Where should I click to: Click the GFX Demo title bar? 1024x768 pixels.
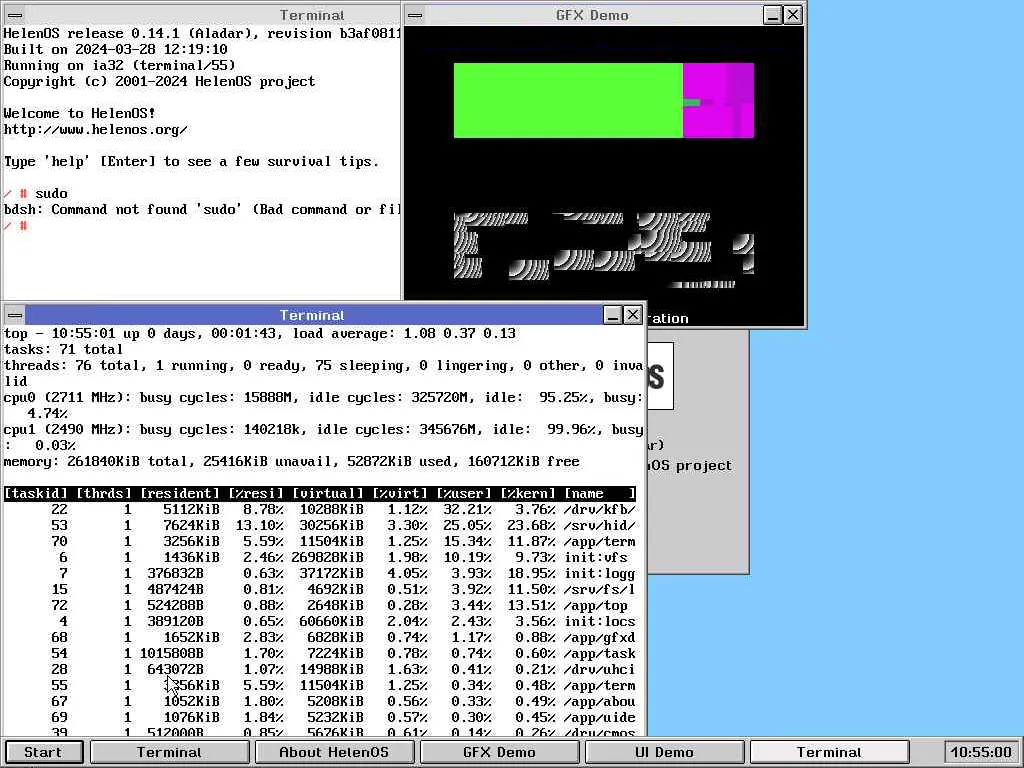592,15
